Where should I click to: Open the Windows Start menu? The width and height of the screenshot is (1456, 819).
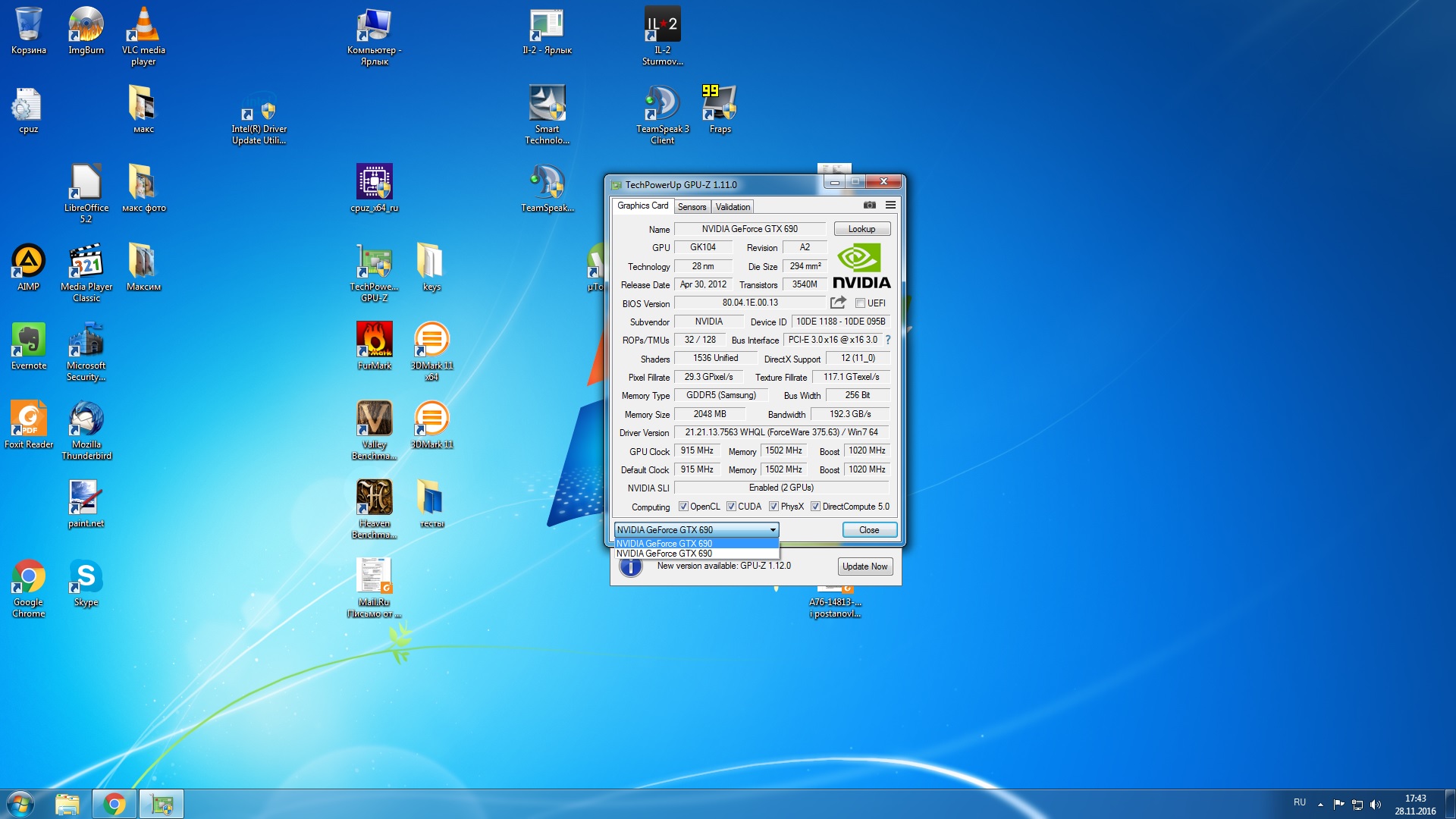(20, 804)
